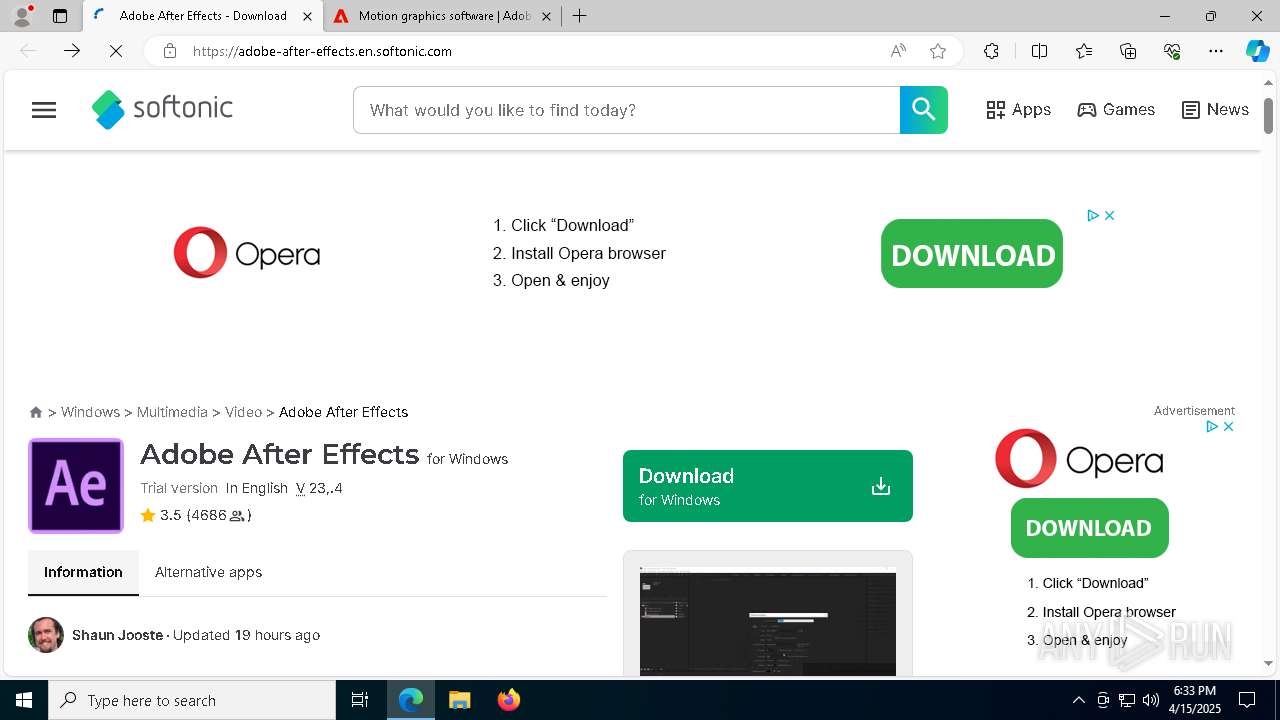Close the top banner ad
Image resolution: width=1280 pixels, height=720 pixels.
tap(1109, 215)
